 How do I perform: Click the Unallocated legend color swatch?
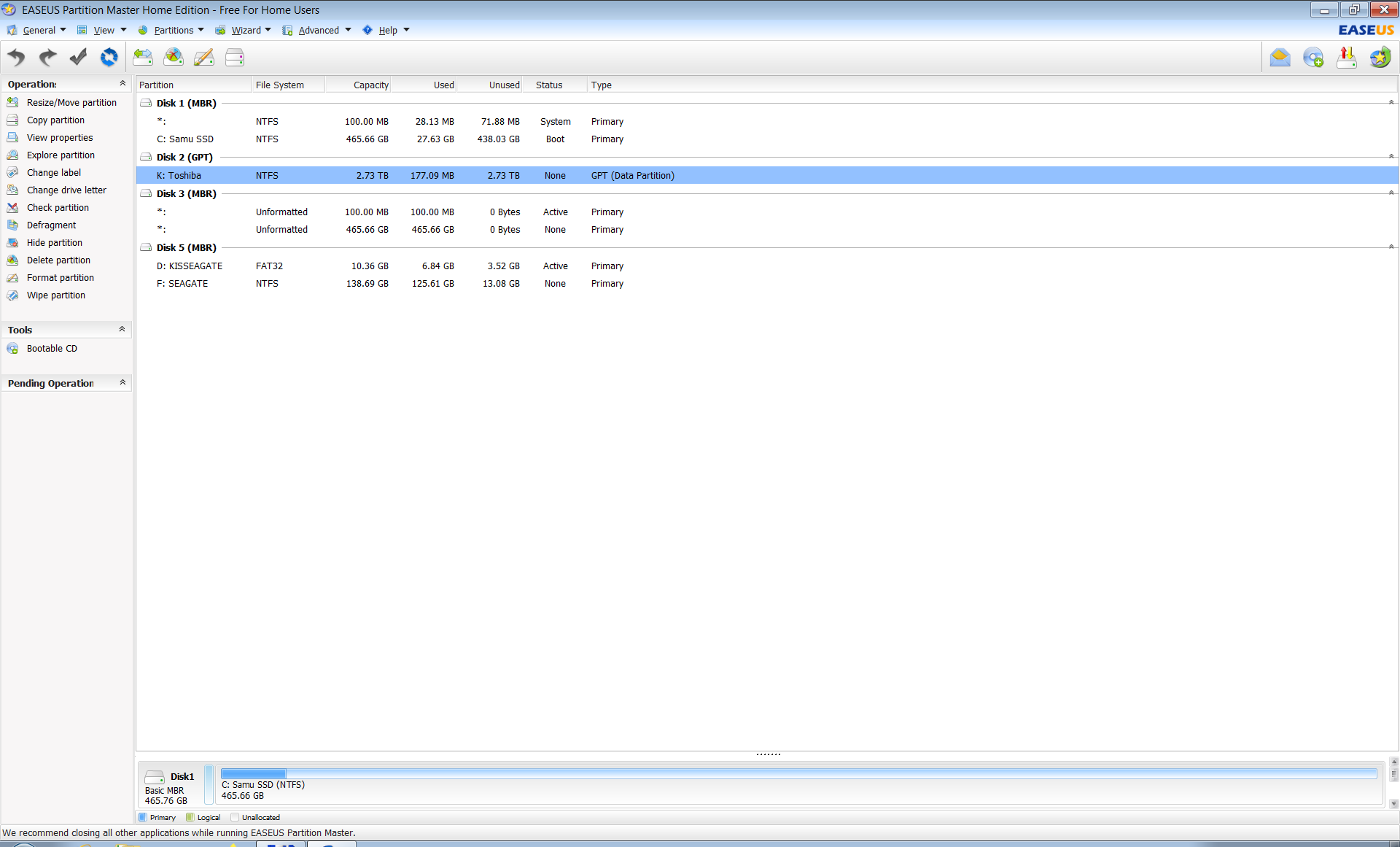coord(235,817)
